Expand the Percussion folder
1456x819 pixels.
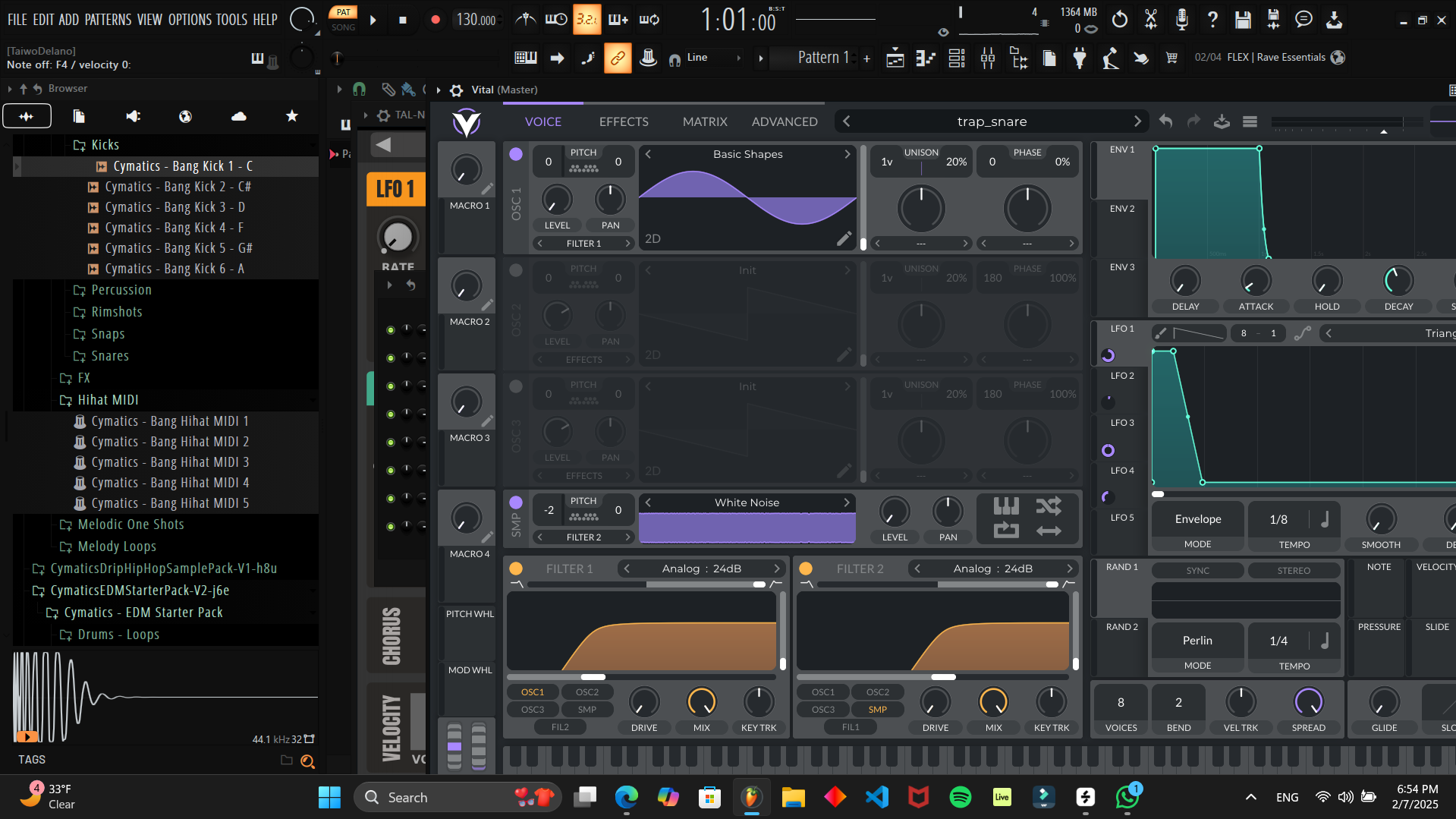pos(121,290)
